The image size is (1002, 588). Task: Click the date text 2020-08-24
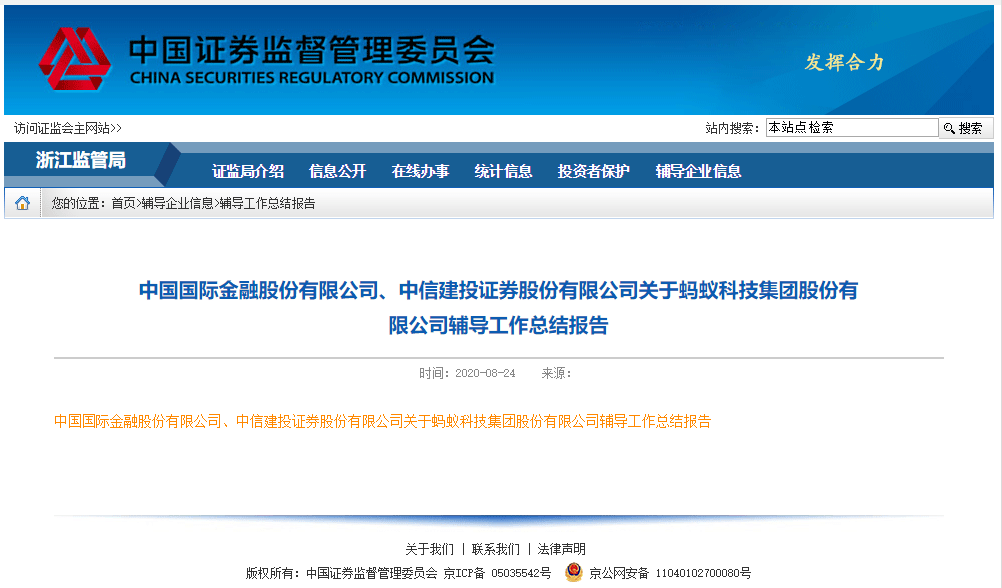[x=485, y=373]
